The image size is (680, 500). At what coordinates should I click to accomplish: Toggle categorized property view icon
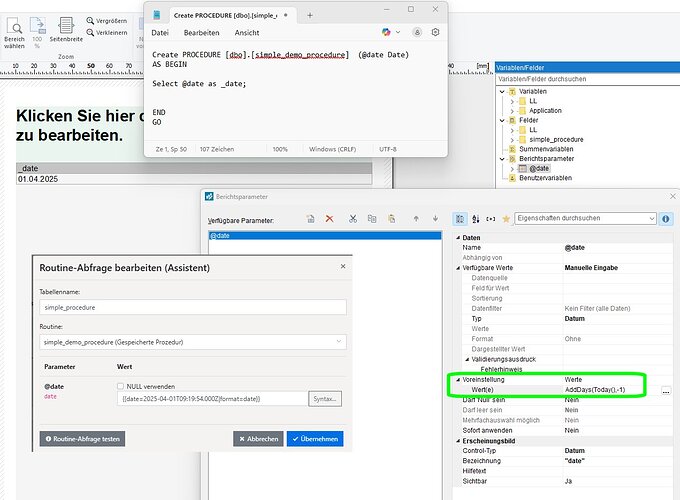(x=460, y=219)
